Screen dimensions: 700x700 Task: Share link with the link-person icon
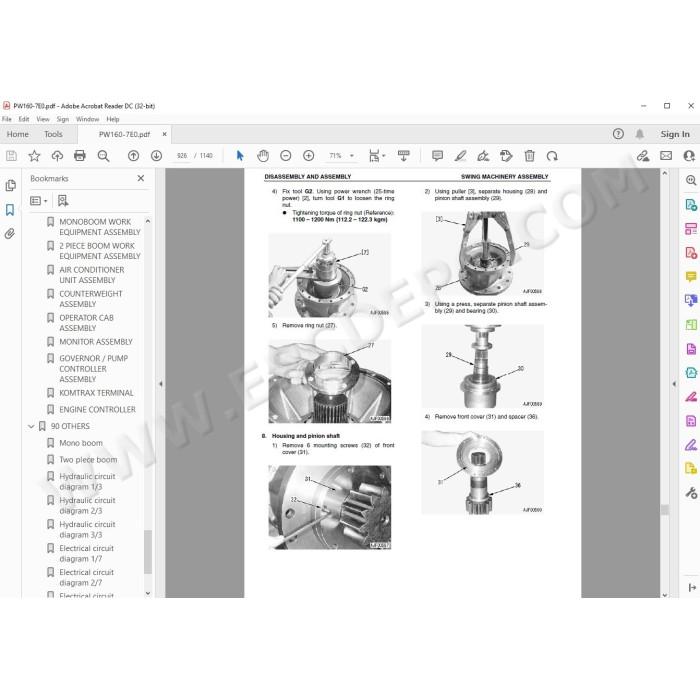[x=643, y=156]
